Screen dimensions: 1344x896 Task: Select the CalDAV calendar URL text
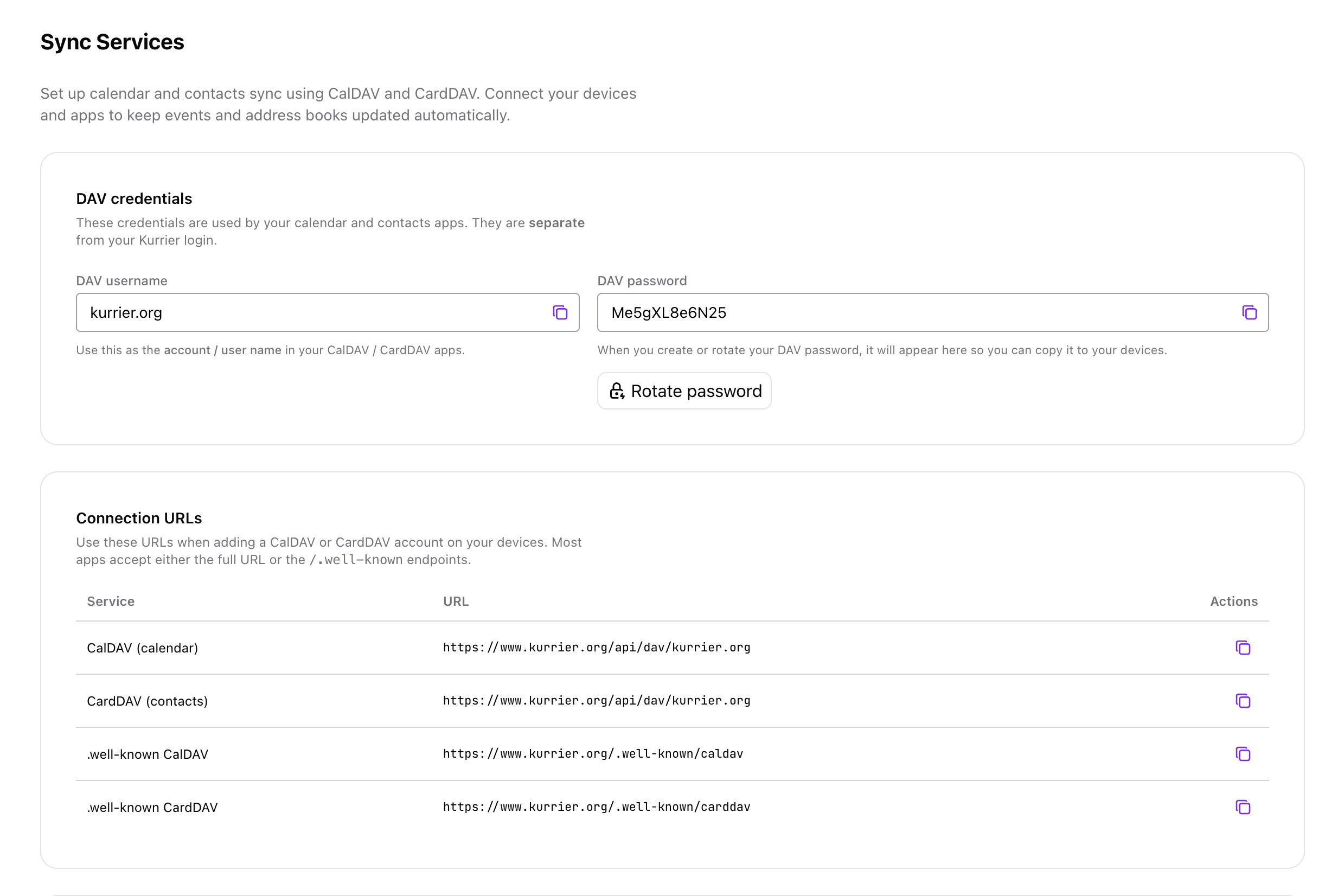coord(596,648)
